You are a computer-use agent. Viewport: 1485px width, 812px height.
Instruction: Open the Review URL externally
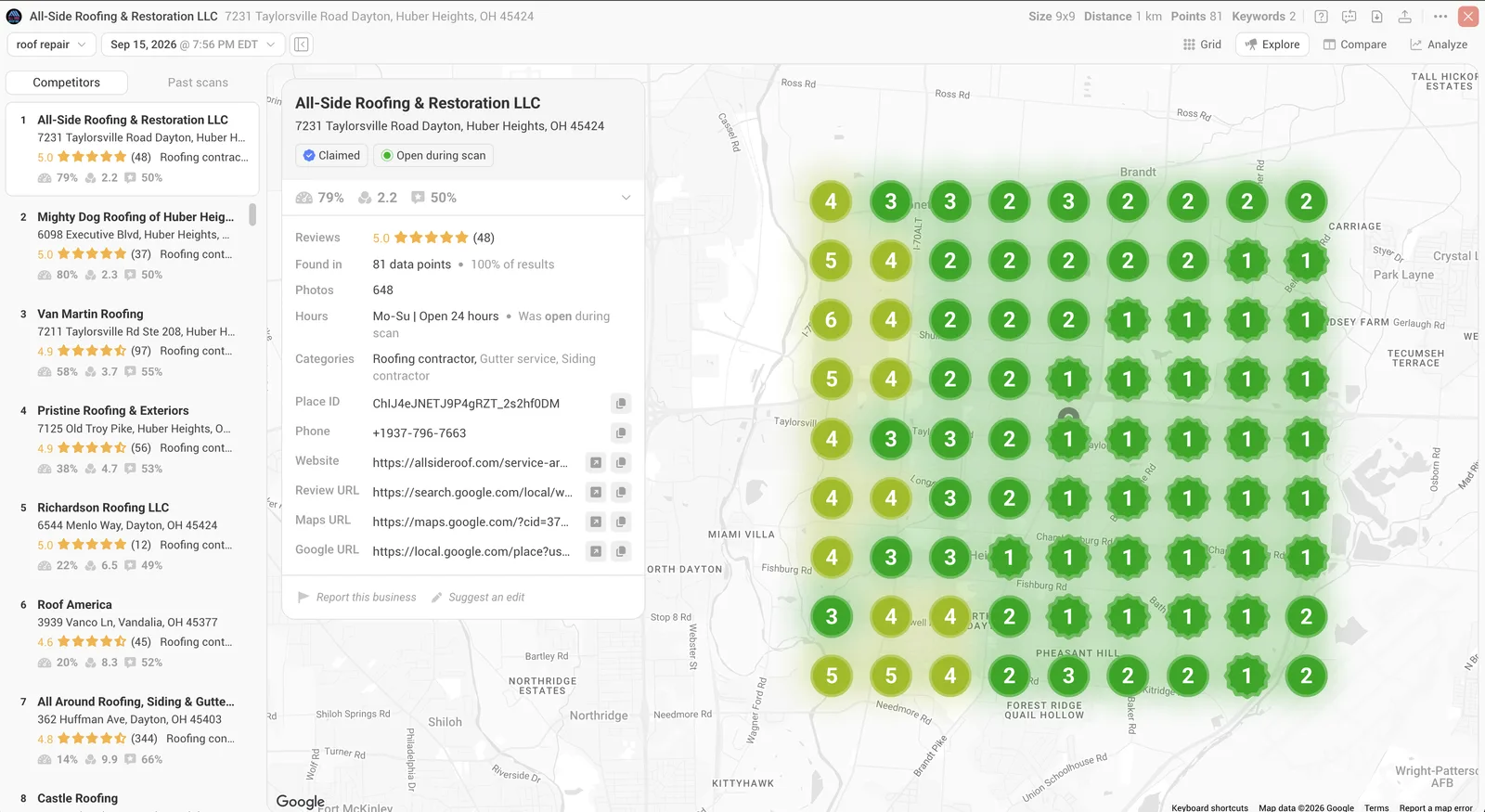[x=596, y=492]
